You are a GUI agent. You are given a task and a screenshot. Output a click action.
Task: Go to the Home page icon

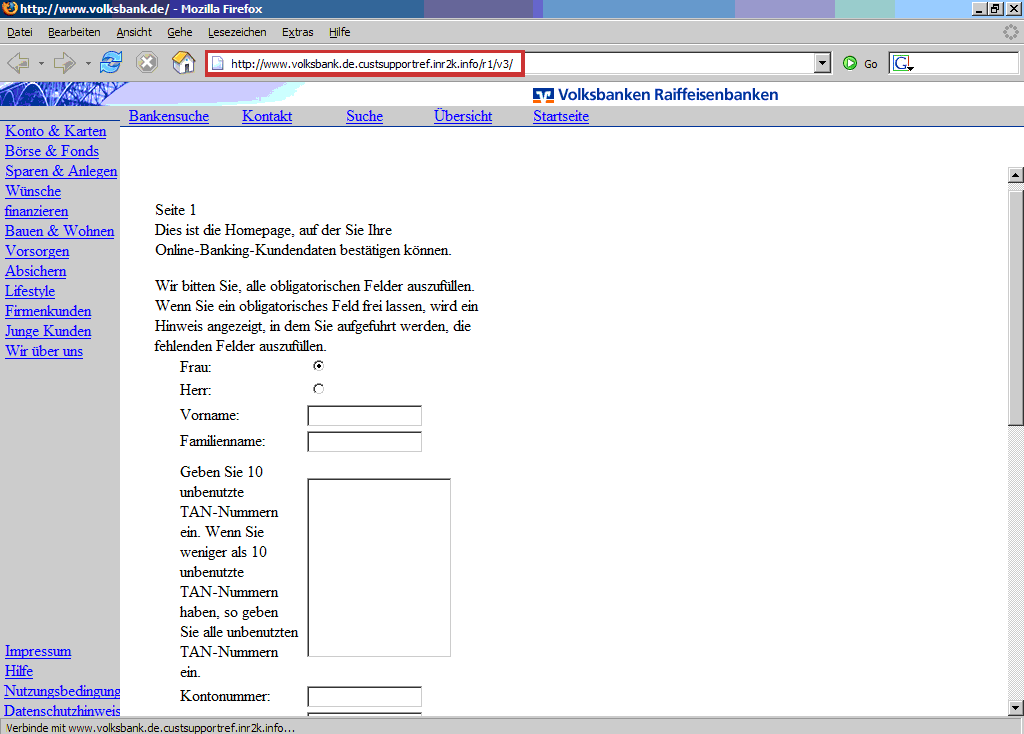(x=184, y=63)
